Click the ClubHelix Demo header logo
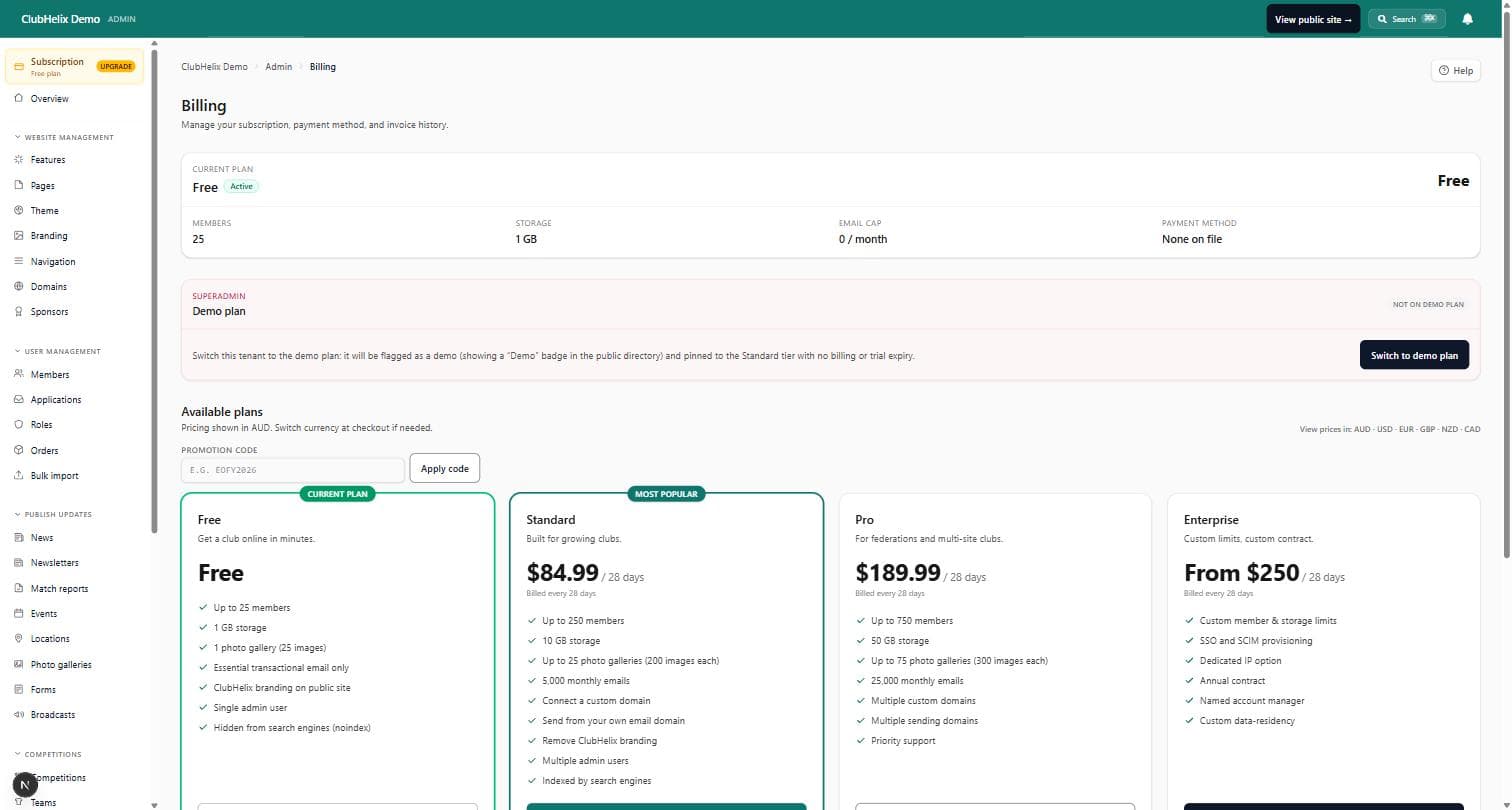 point(60,19)
